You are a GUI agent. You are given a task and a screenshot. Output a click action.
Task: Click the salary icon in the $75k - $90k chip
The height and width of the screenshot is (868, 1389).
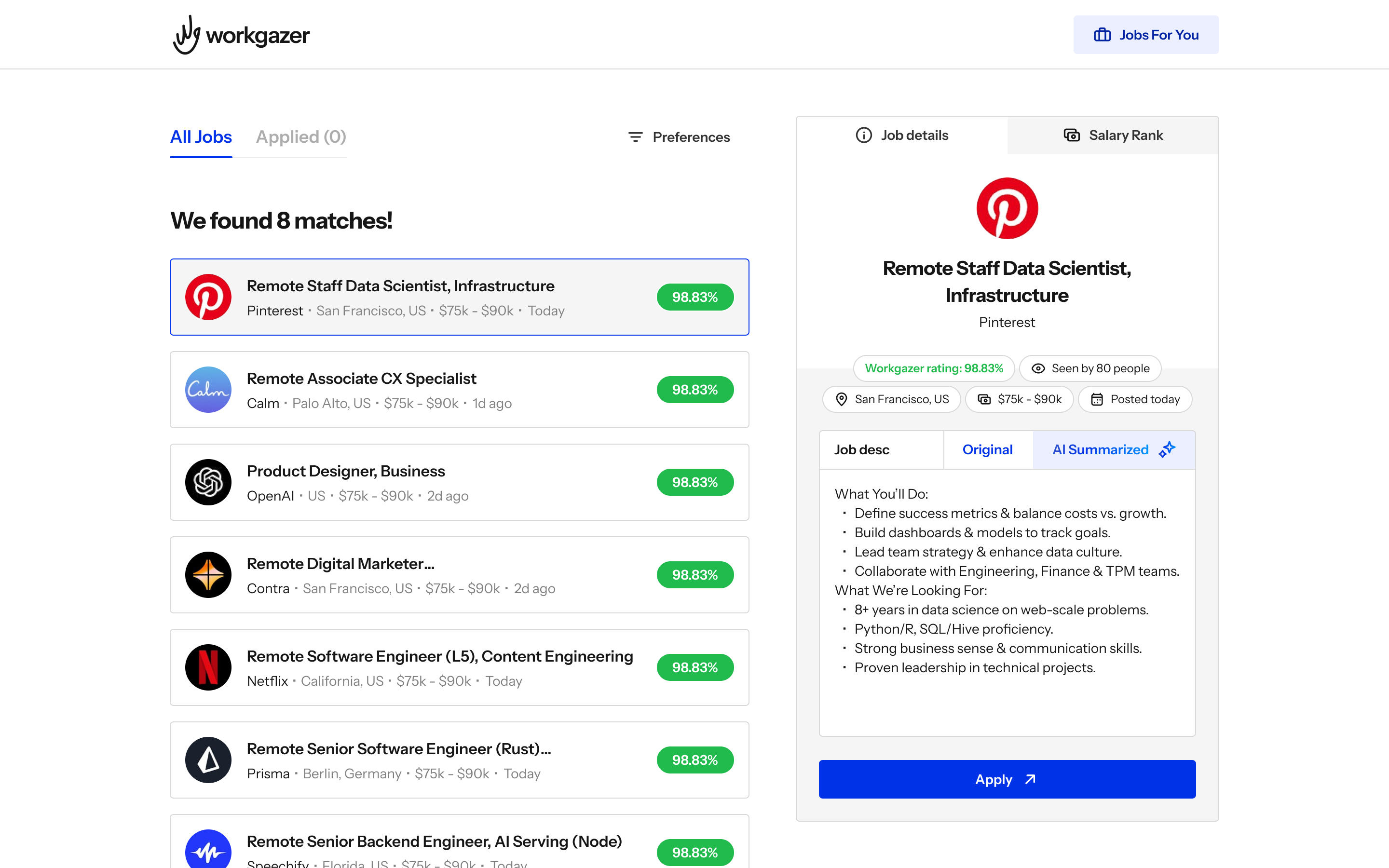[984, 400]
